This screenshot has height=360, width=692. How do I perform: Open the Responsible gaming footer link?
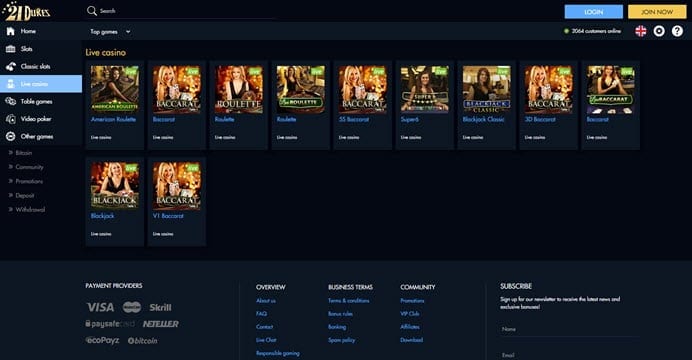click(278, 353)
